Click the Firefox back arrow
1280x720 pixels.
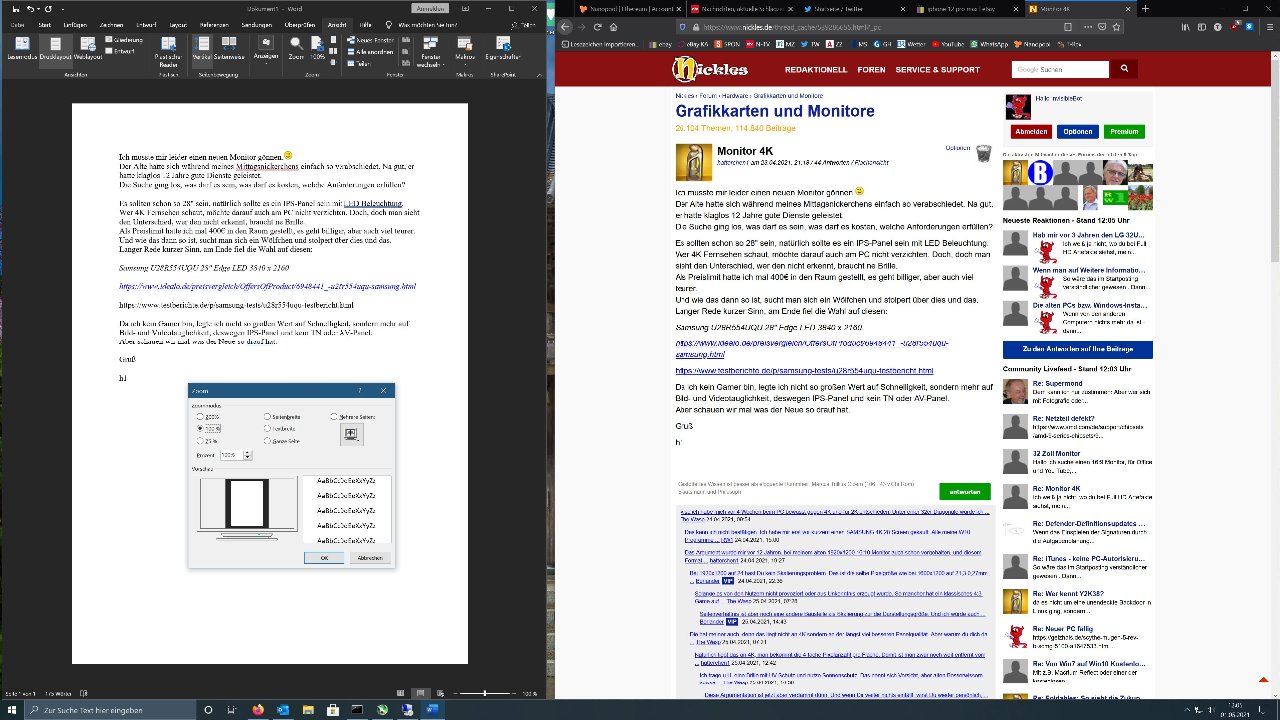pyautogui.click(x=565, y=27)
